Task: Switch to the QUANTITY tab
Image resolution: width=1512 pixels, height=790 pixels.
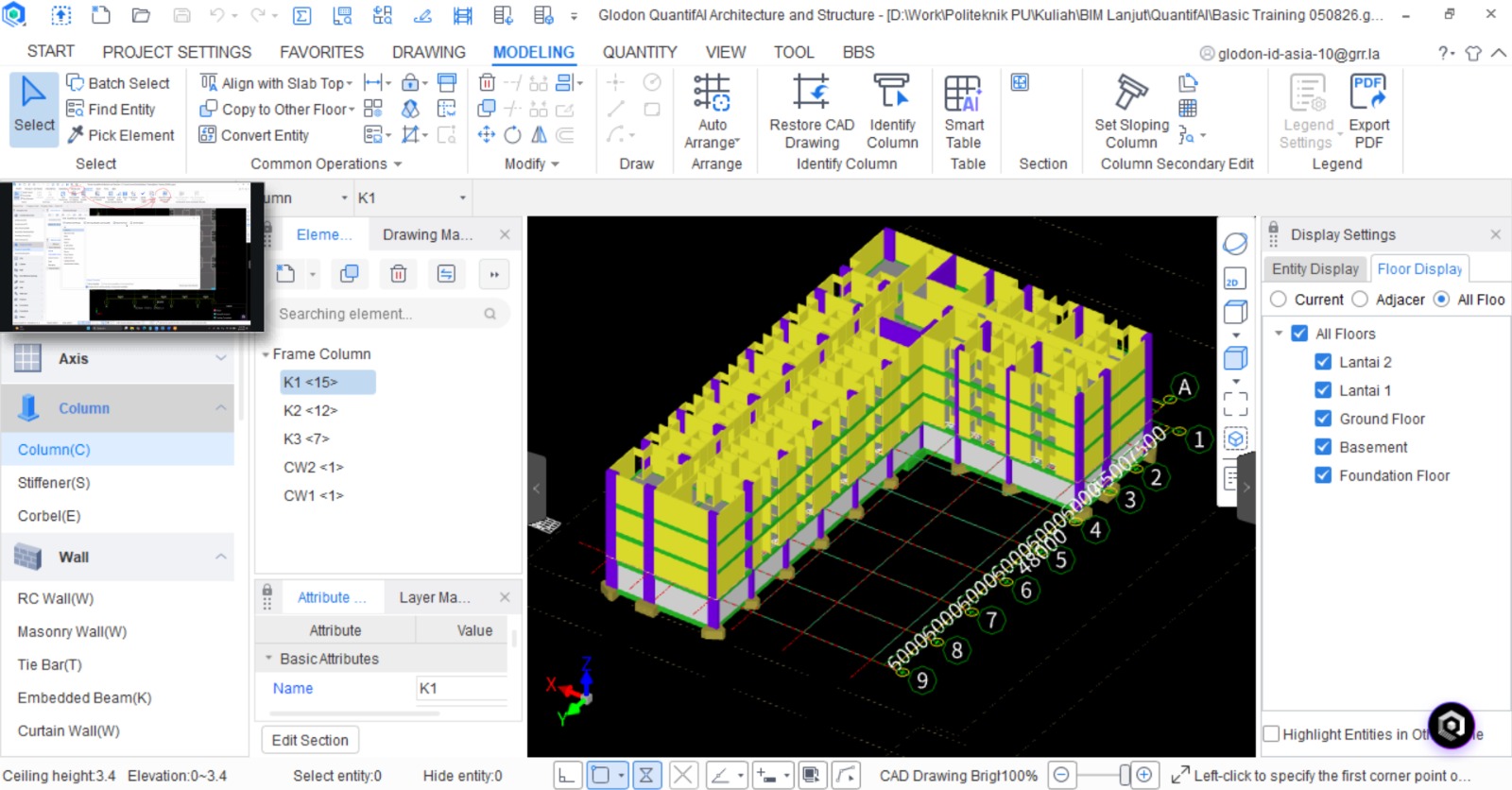Action: point(640,52)
